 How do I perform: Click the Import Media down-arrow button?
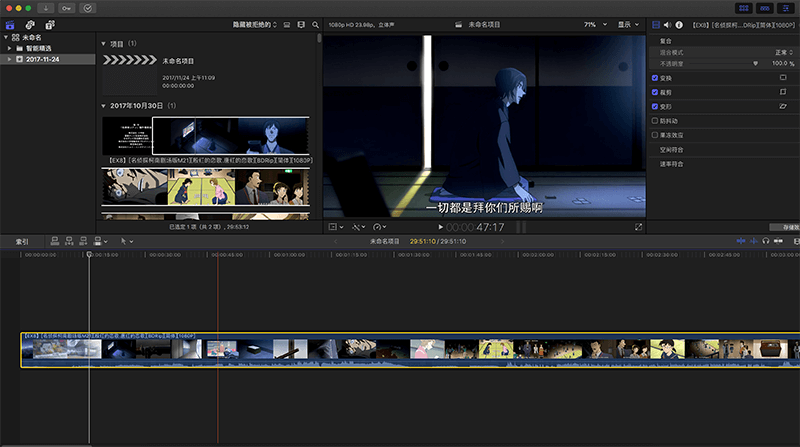point(45,8)
